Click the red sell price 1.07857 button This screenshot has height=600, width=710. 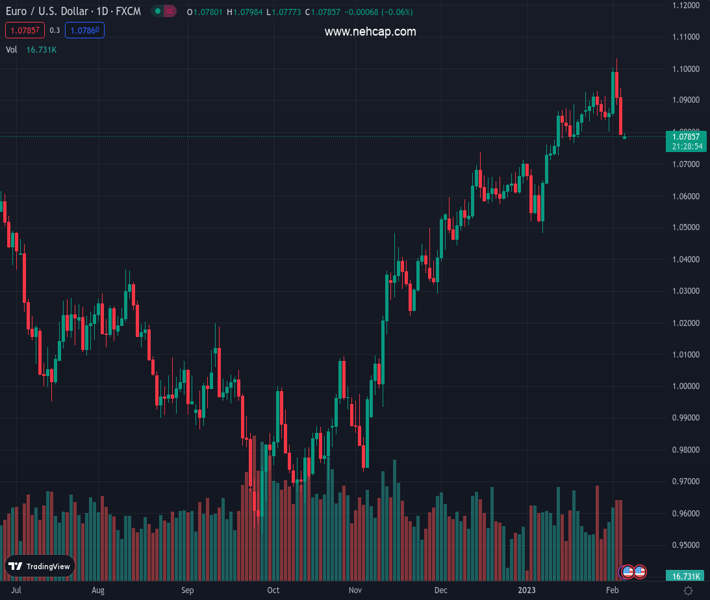coord(24,31)
